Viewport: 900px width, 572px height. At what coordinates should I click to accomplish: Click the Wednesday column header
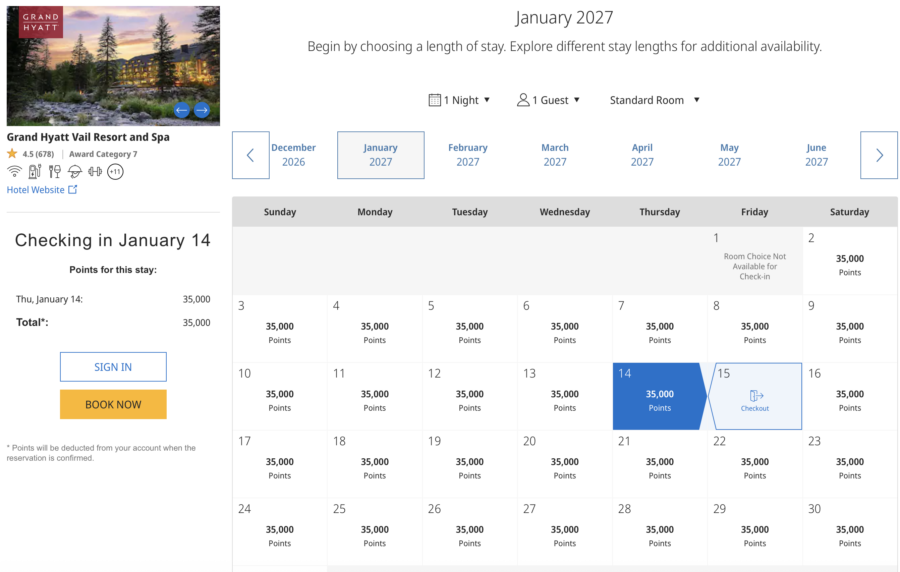click(x=565, y=212)
